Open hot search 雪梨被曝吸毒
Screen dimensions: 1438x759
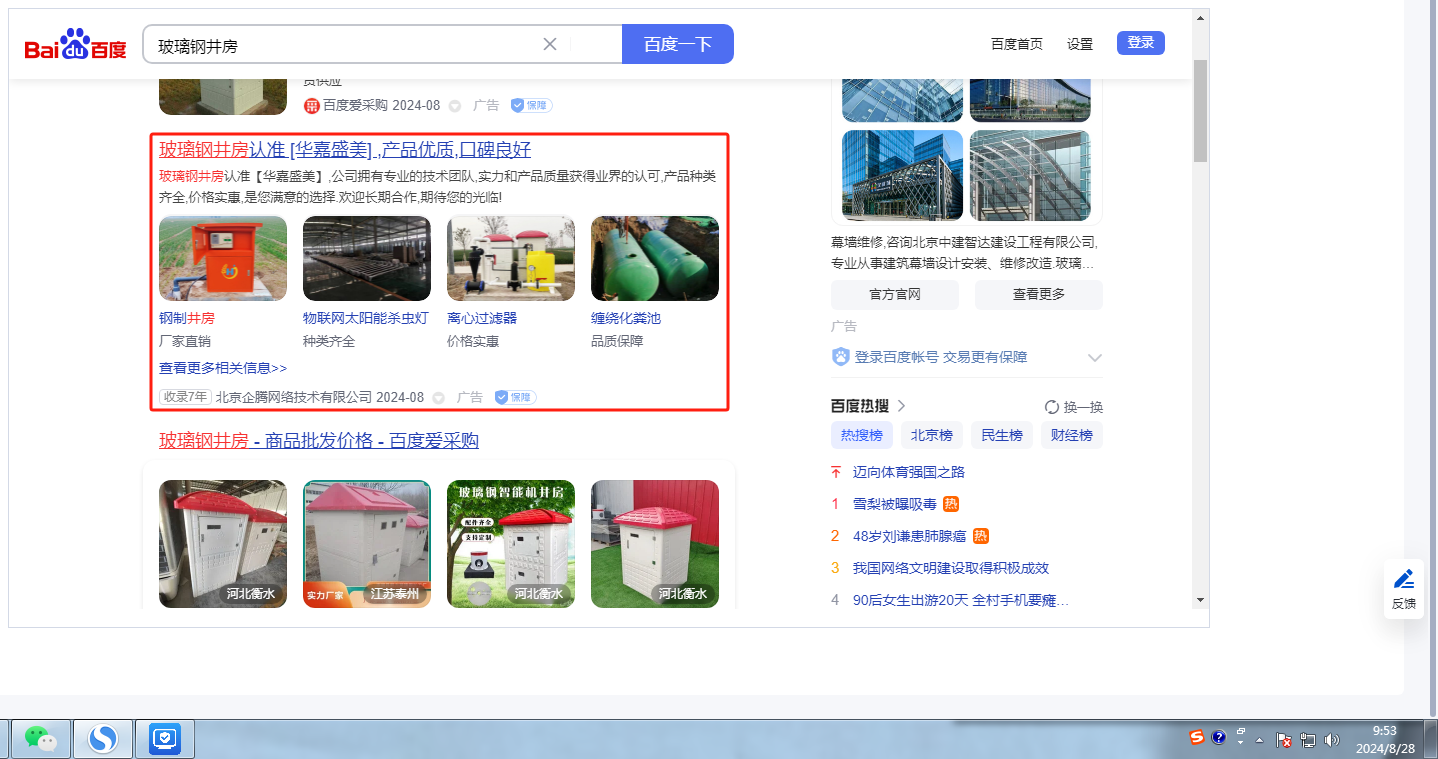(x=895, y=504)
